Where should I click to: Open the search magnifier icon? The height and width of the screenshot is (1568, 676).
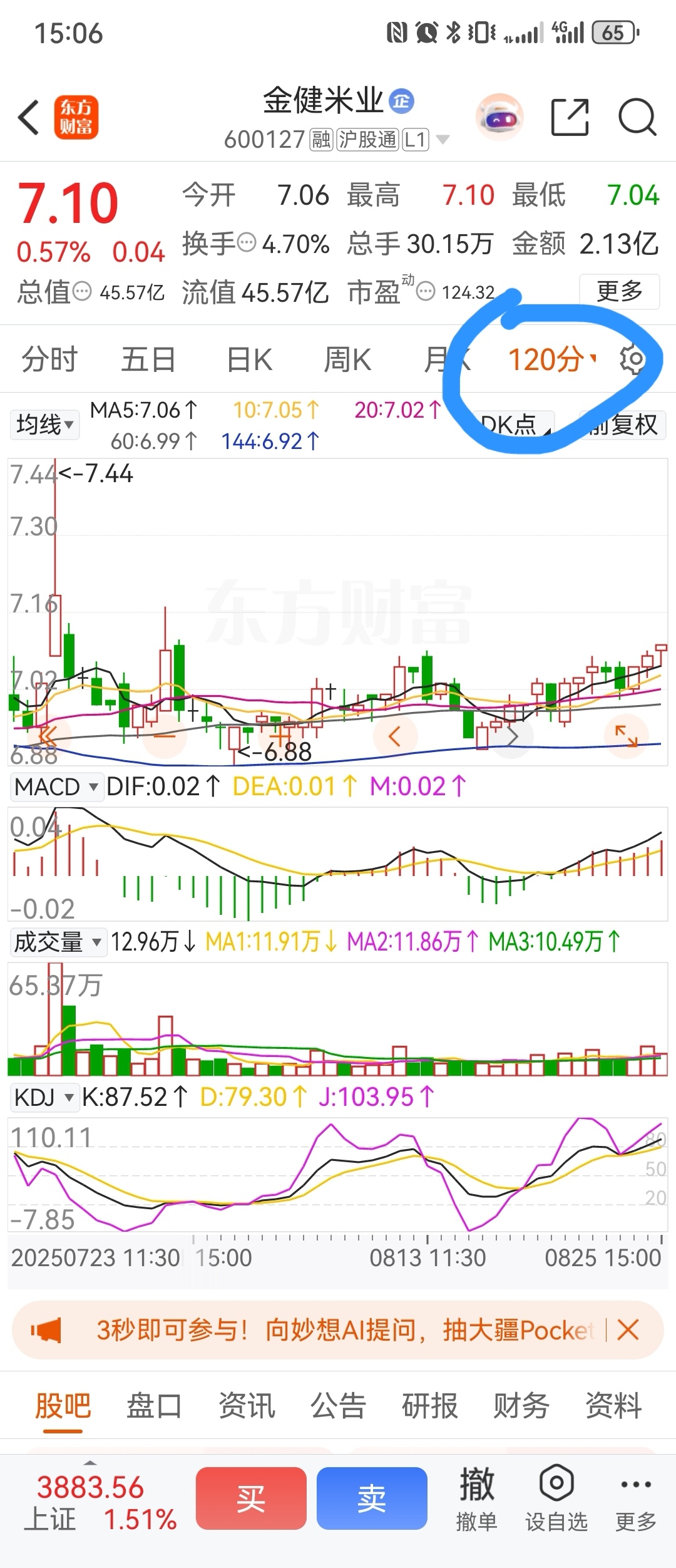637,117
